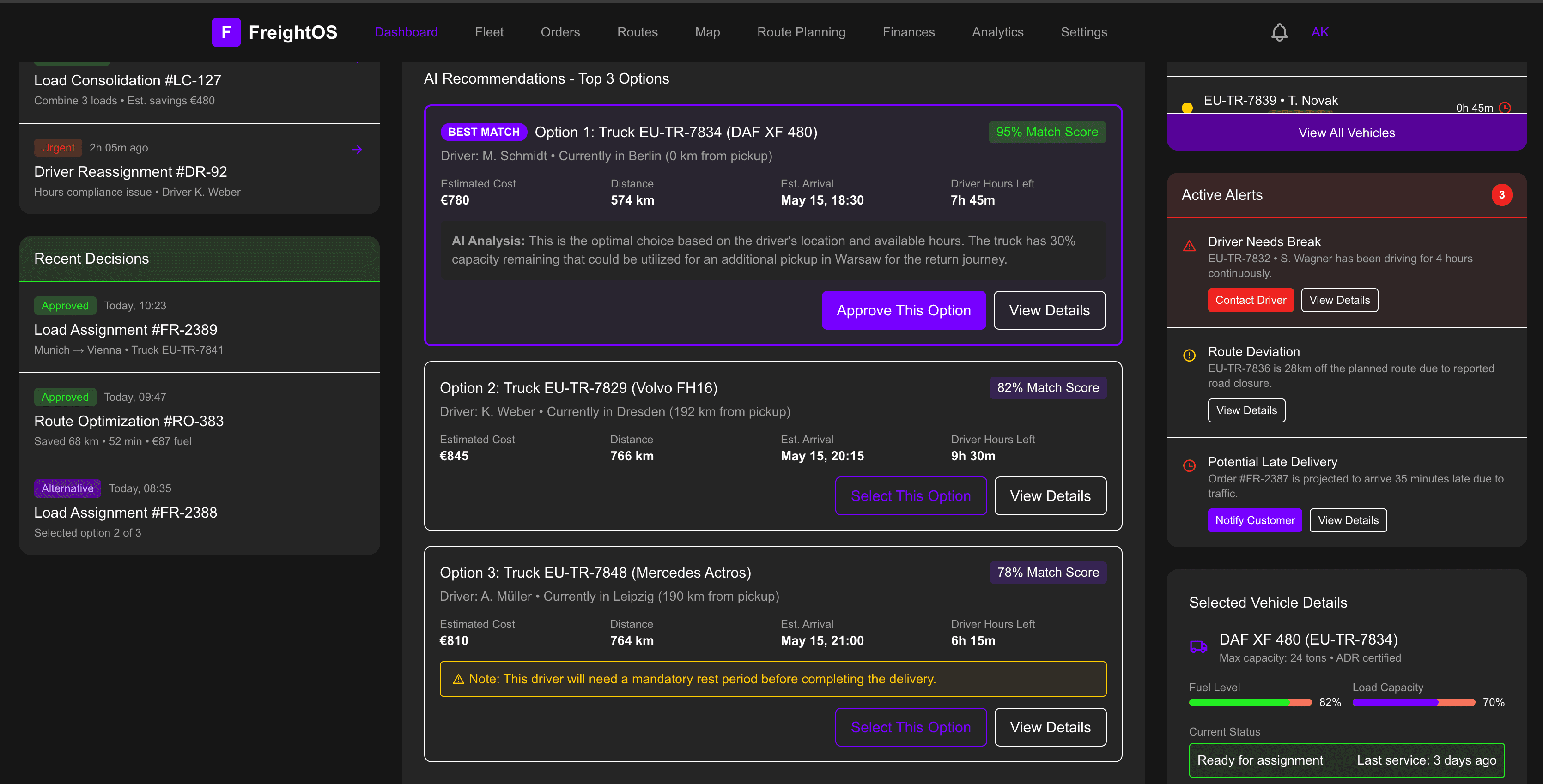Click the 82% Match Score badge
The height and width of the screenshot is (784, 1543).
1048,388
